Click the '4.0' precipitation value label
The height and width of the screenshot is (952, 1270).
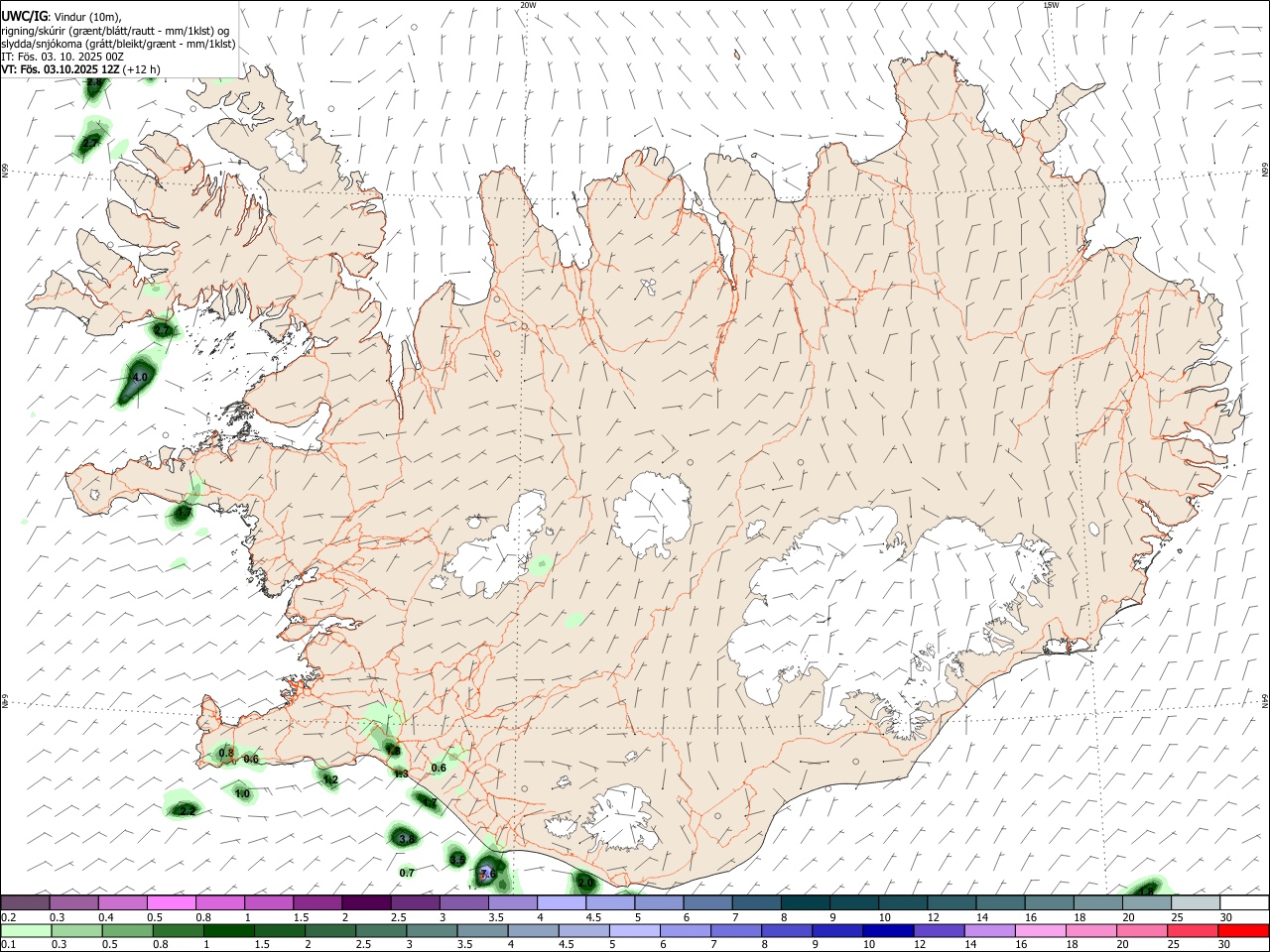[x=140, y=378]
